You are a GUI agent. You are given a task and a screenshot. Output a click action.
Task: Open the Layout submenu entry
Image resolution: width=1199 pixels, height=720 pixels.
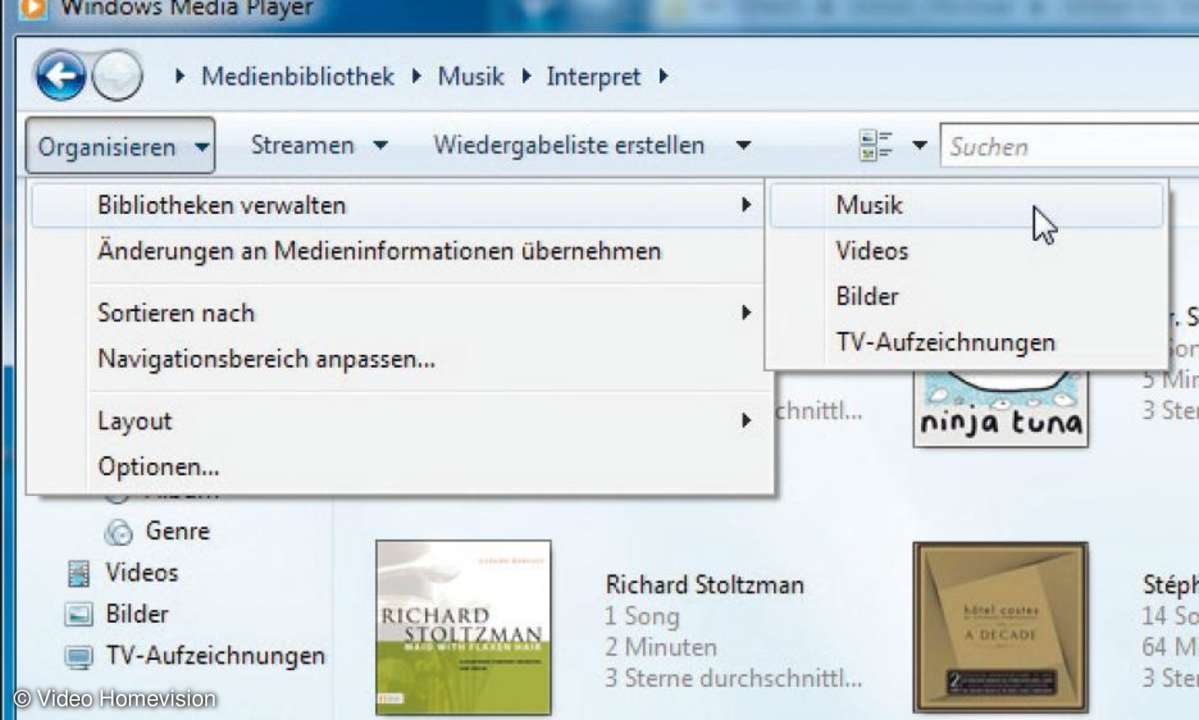pos(398,420)
